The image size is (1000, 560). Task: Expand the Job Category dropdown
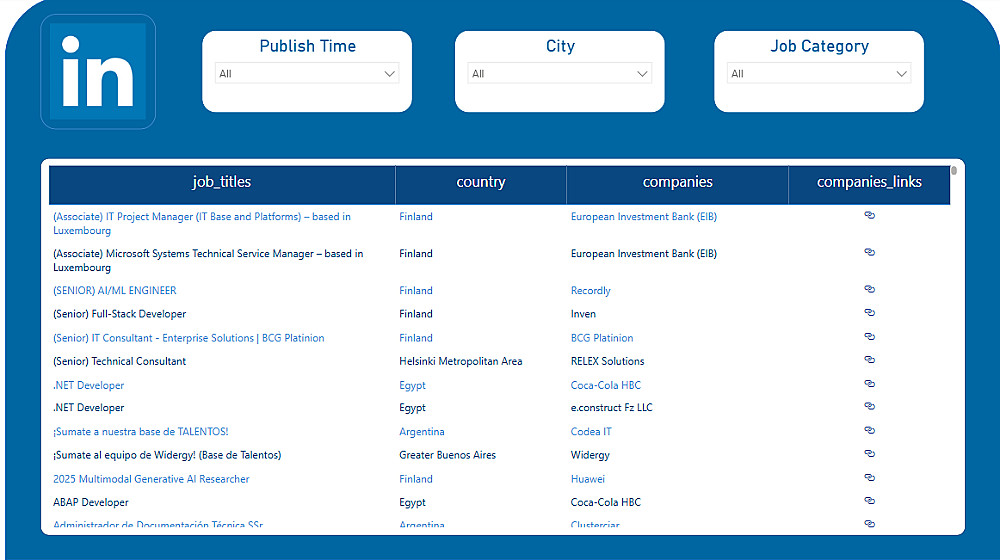[x=819, y=73]
